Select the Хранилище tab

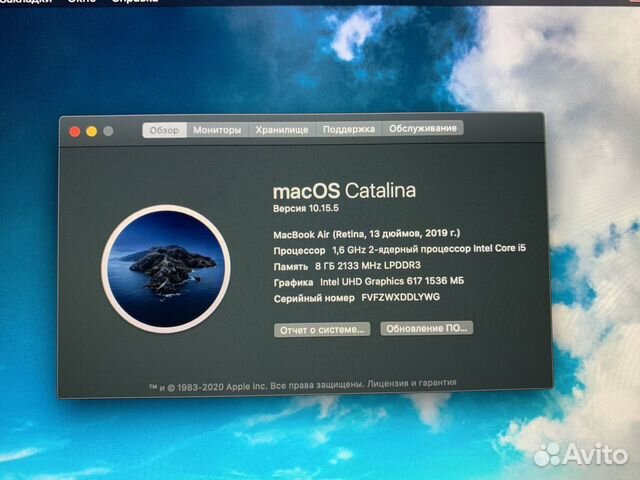pos(282,129)
